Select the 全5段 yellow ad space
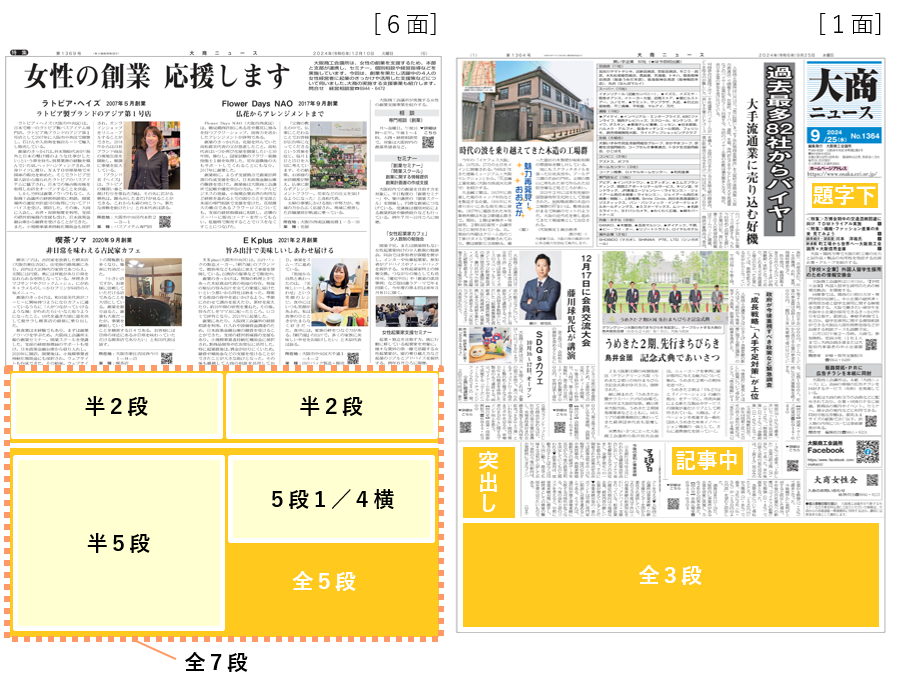 (325, 582)
